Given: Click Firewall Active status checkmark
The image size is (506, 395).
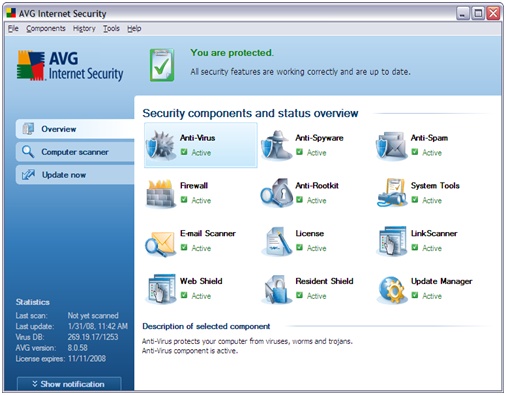Looking at the screenshot, I should pos(184,200).
